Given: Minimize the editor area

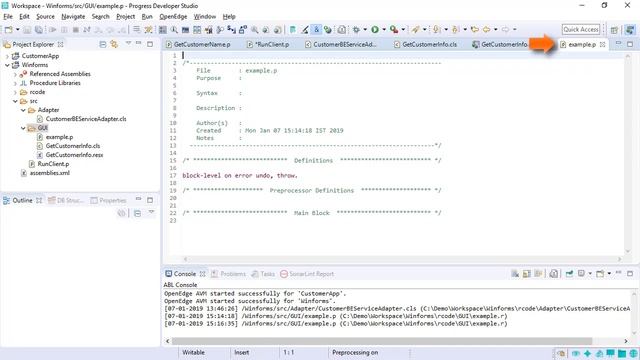Looking at the screenshot, I should pos(618,43).
